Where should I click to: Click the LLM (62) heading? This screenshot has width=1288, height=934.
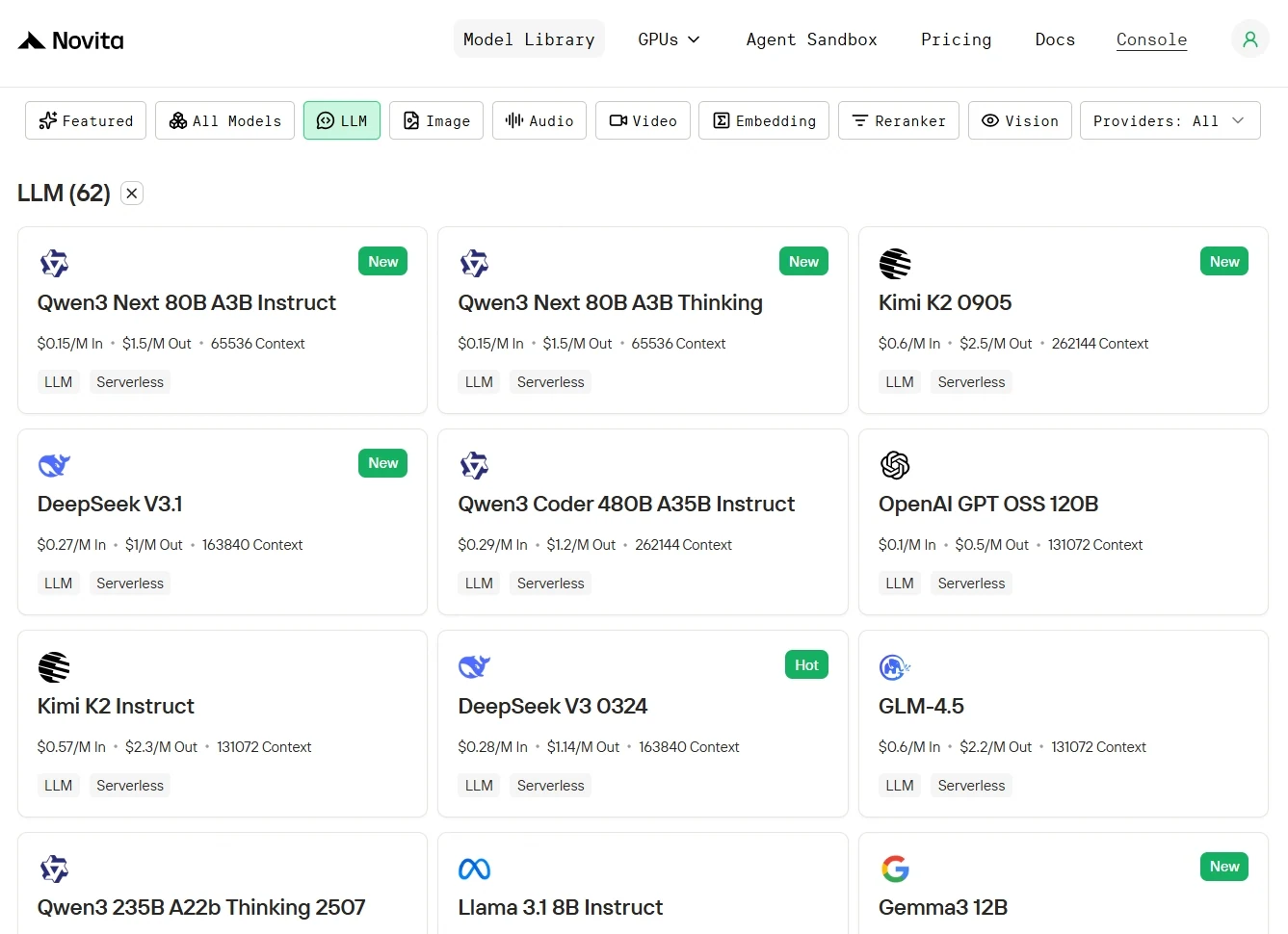click(64, 194)
